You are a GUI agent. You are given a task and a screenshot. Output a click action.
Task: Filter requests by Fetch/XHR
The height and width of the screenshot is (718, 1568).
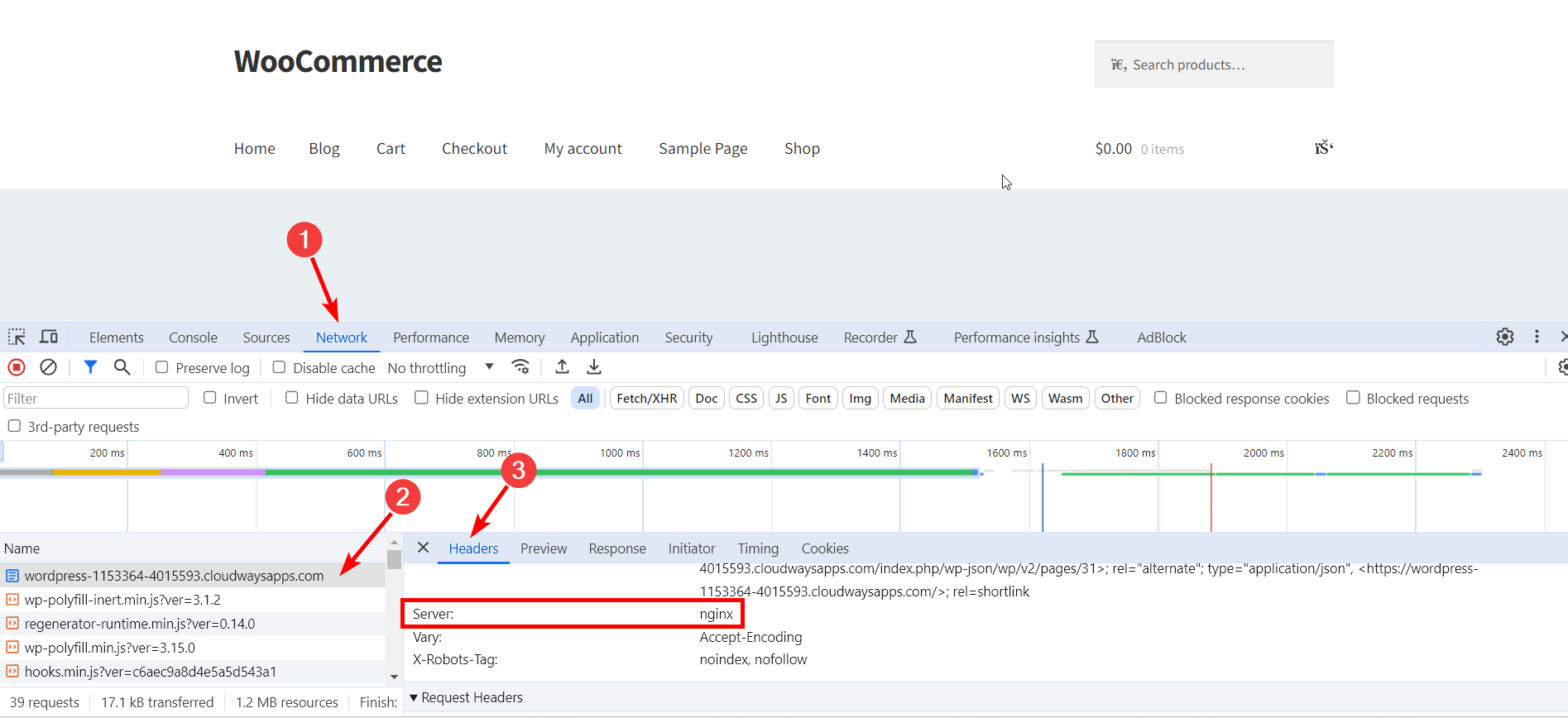pyautogui.click(x=647, y=398)
